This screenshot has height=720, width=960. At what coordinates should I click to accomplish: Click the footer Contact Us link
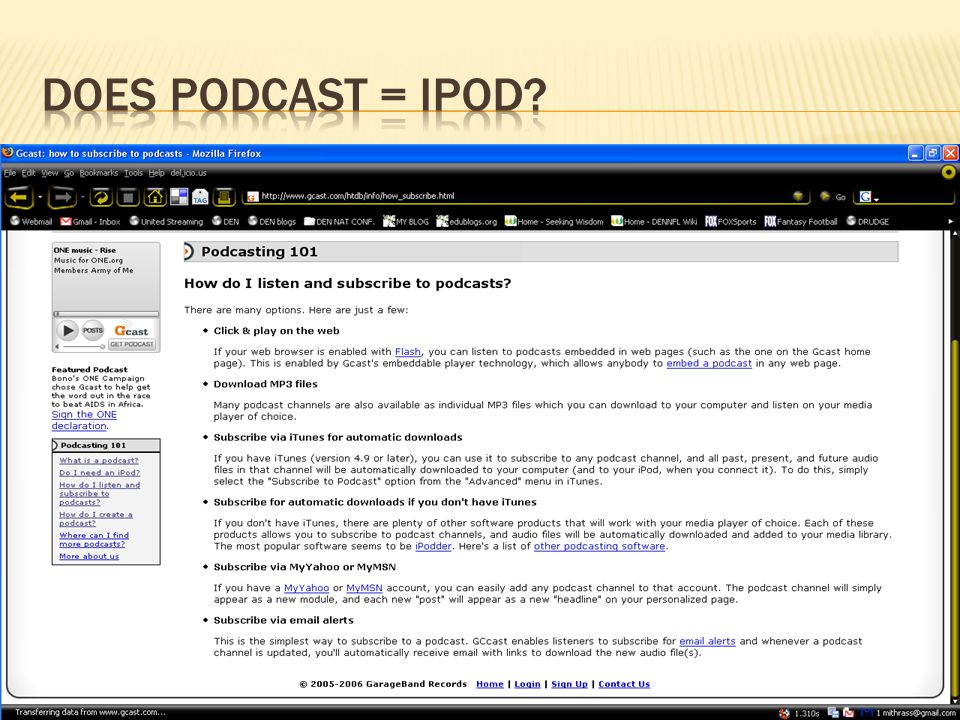click(624, 684)
